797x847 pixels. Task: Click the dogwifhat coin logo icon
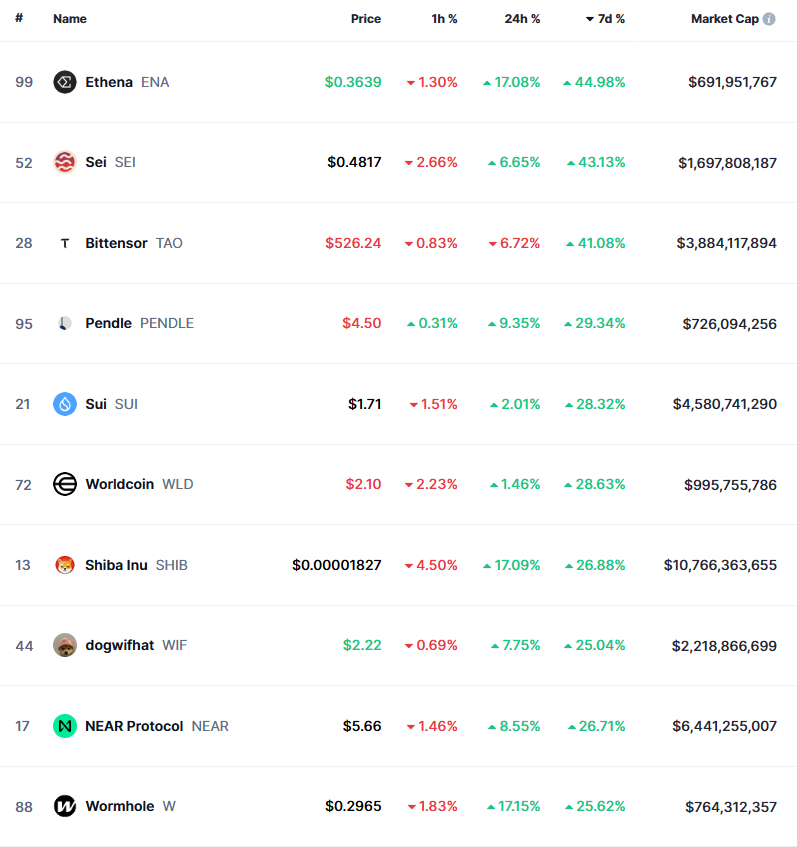pyautogui.click(x=65, y=645)
